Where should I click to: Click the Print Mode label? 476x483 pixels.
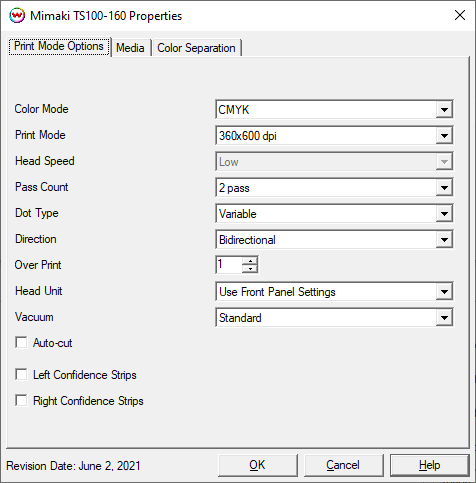click(x=40, y=135)
